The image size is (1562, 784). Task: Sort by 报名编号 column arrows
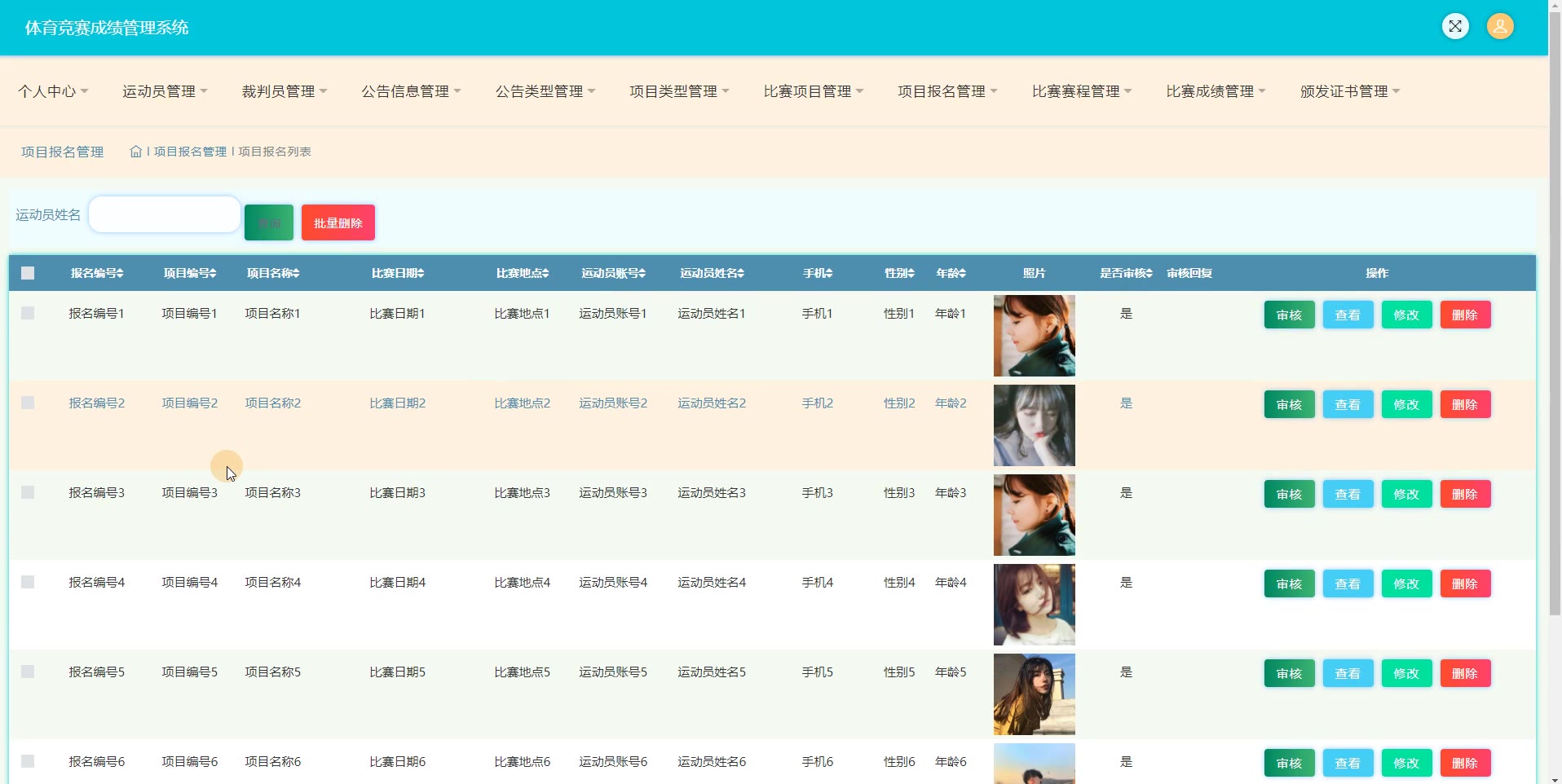[120, 274]
